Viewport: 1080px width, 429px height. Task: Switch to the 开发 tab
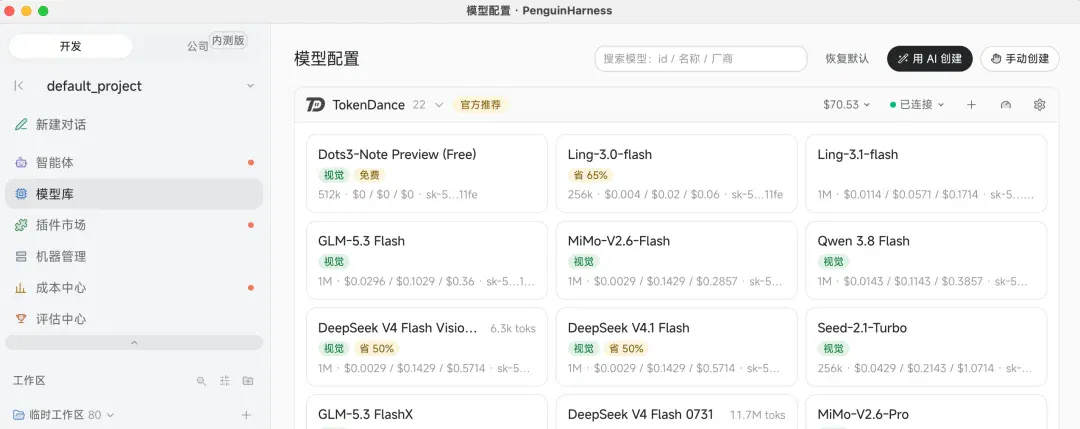tap(70, 46)
